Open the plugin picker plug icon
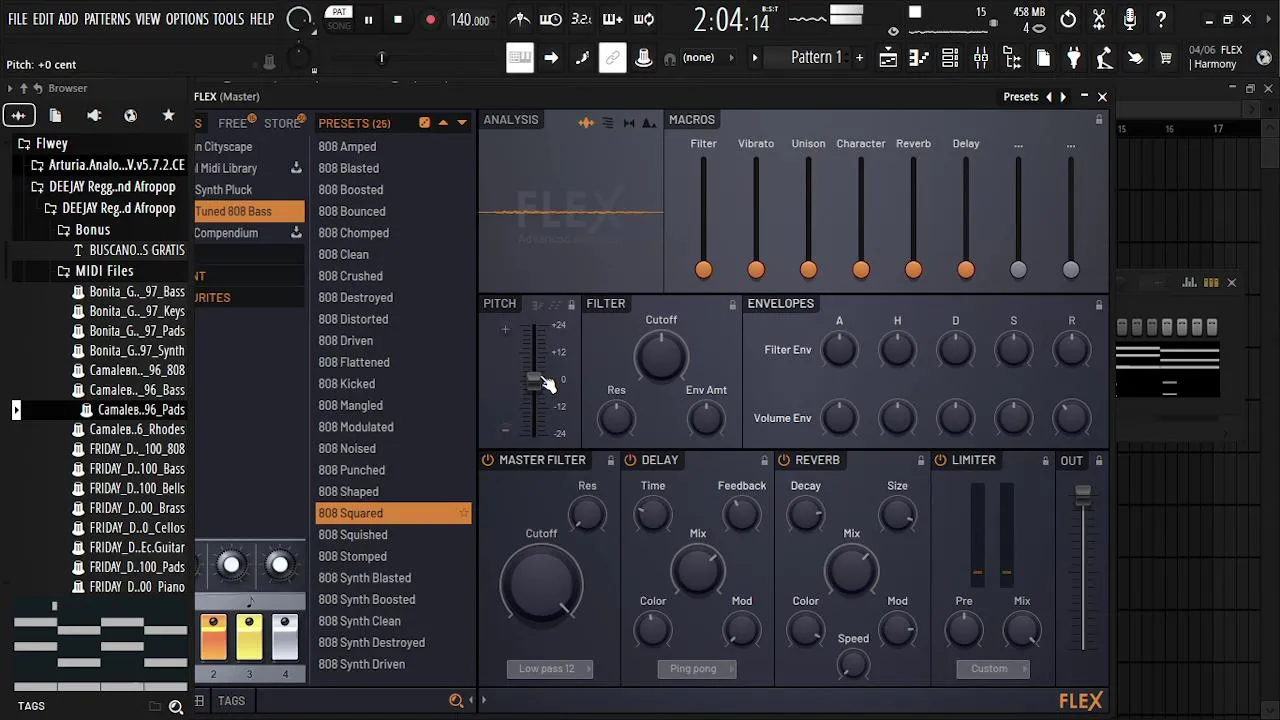Image resolution: width=1280 pixels, height=720 pixels. click(1073, 58)
